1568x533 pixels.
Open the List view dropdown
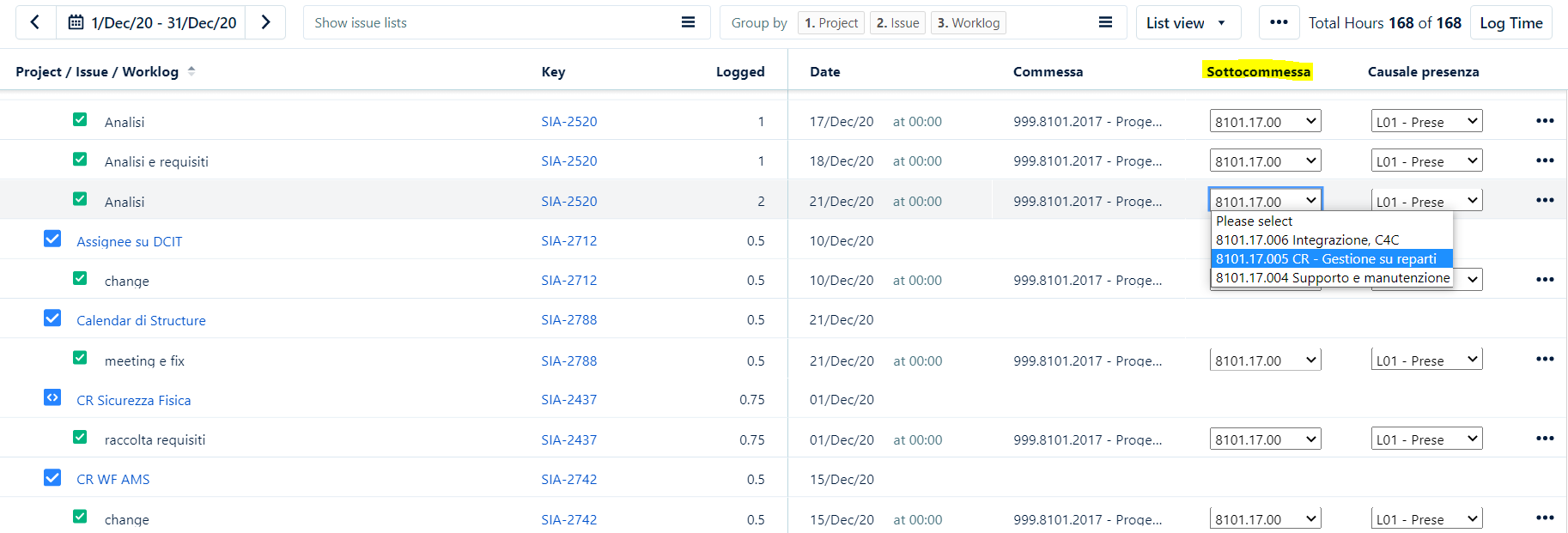point(1187,22)
